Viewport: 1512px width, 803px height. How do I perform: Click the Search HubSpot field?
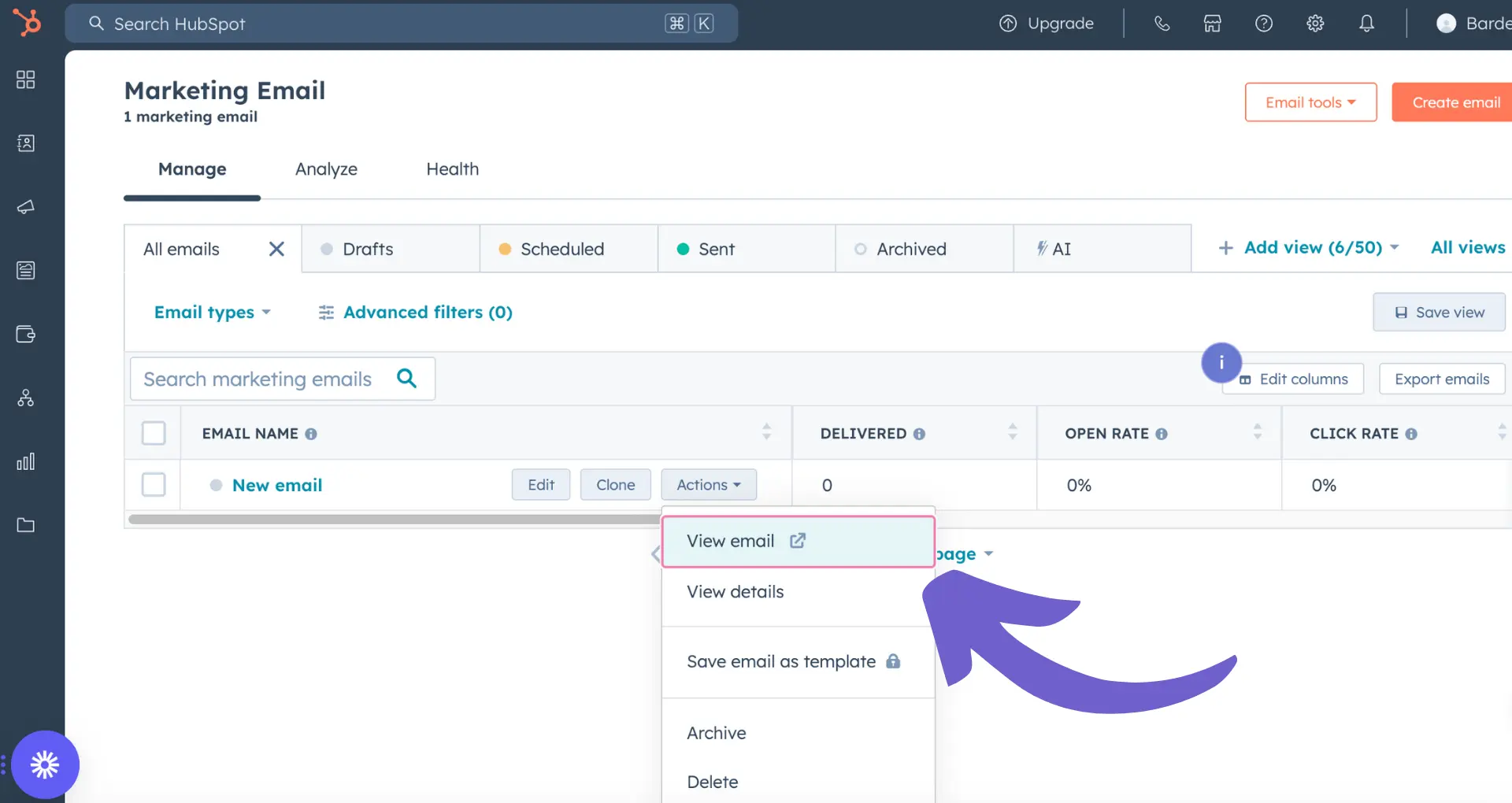pos(402,24)
